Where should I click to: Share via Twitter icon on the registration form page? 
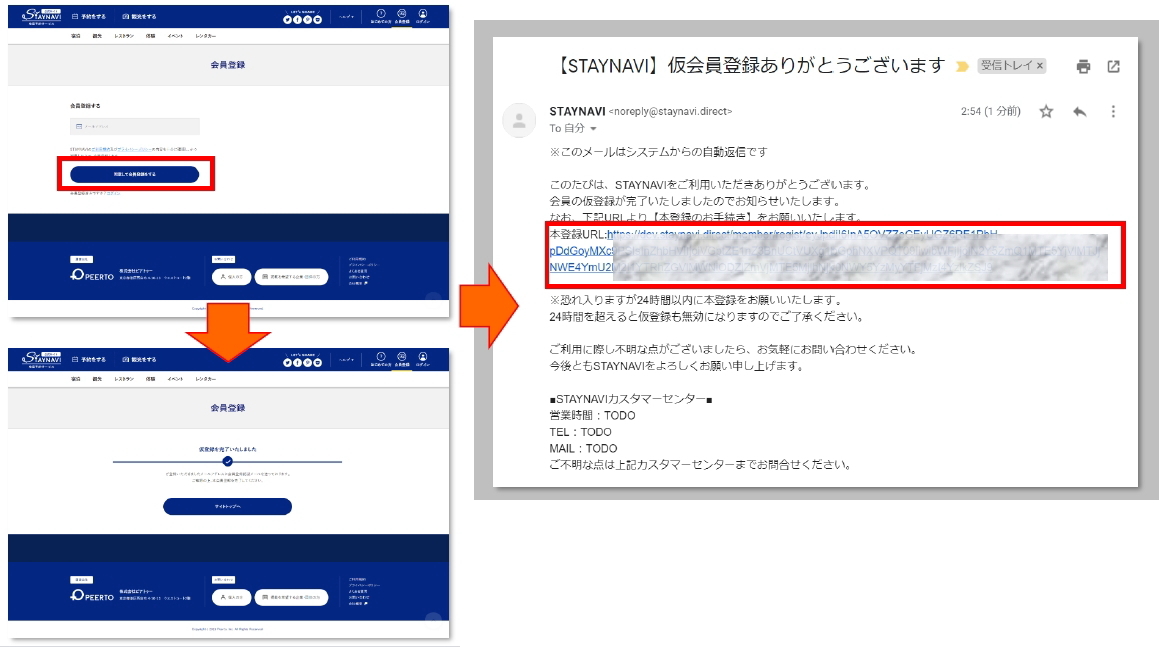point(287,19)
